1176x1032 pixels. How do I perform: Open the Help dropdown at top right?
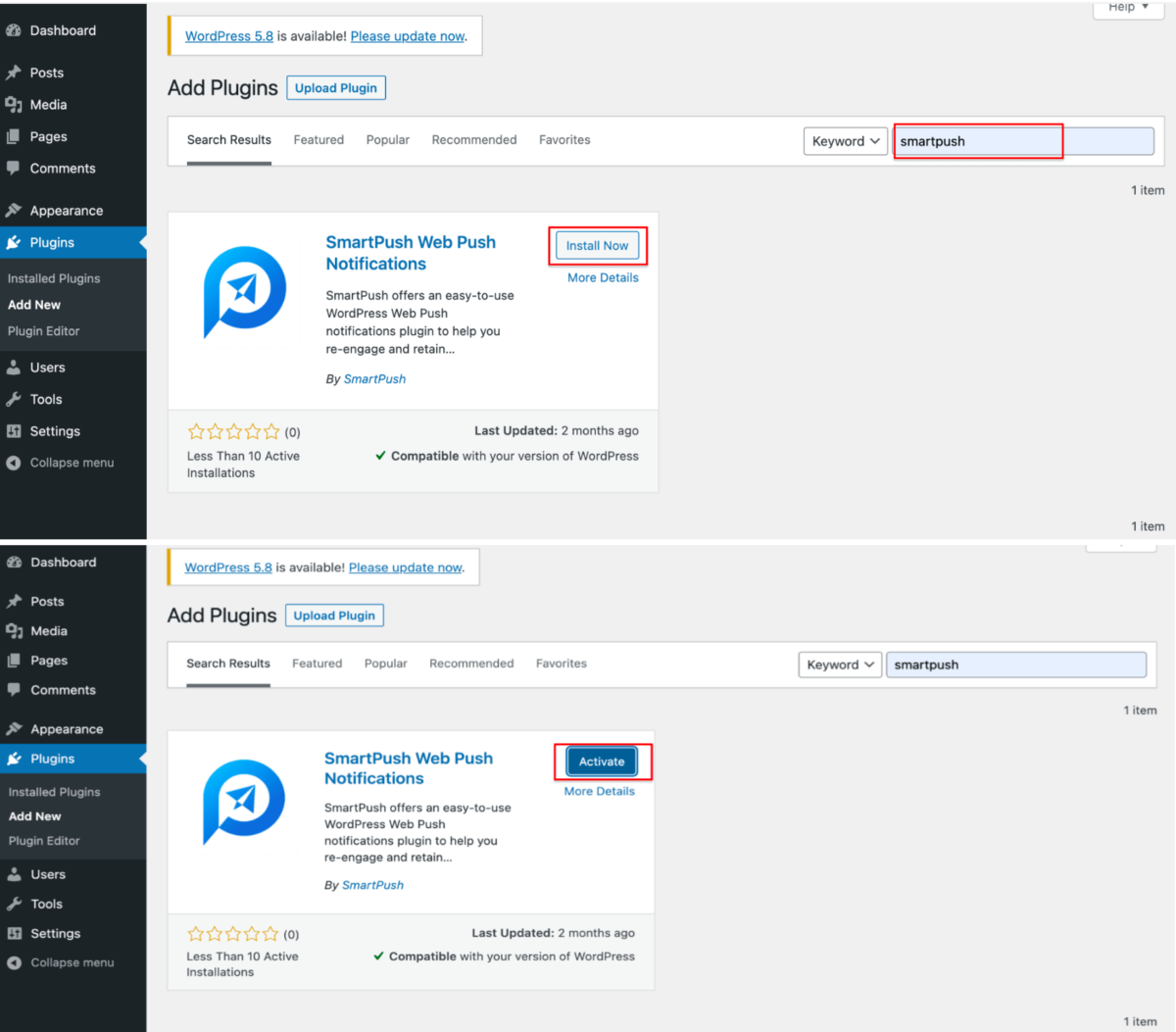point(1126,8)
